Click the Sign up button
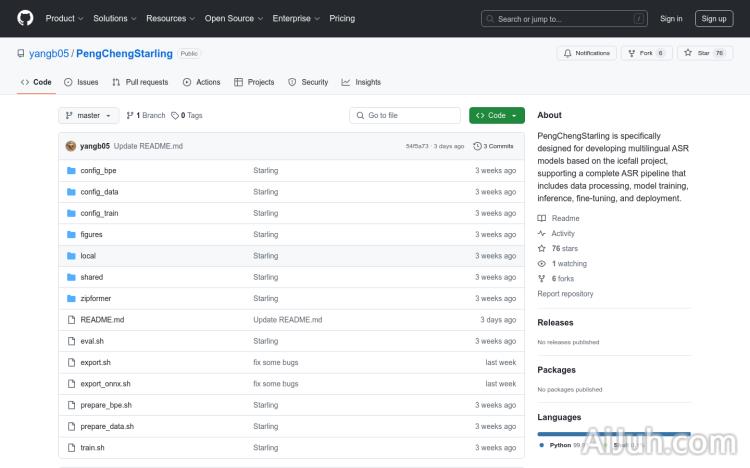 coord(714,18)
